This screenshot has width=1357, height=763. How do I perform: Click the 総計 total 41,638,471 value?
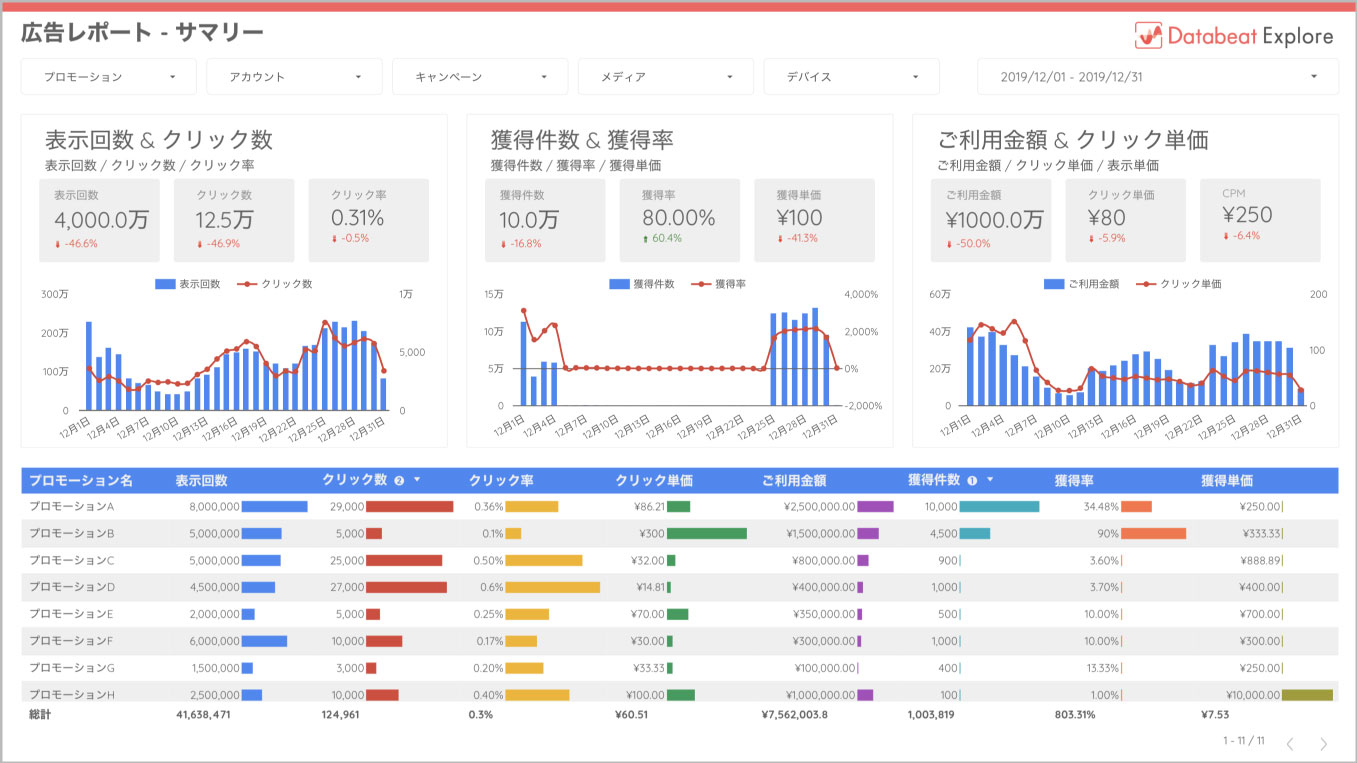tap(203, 715)
